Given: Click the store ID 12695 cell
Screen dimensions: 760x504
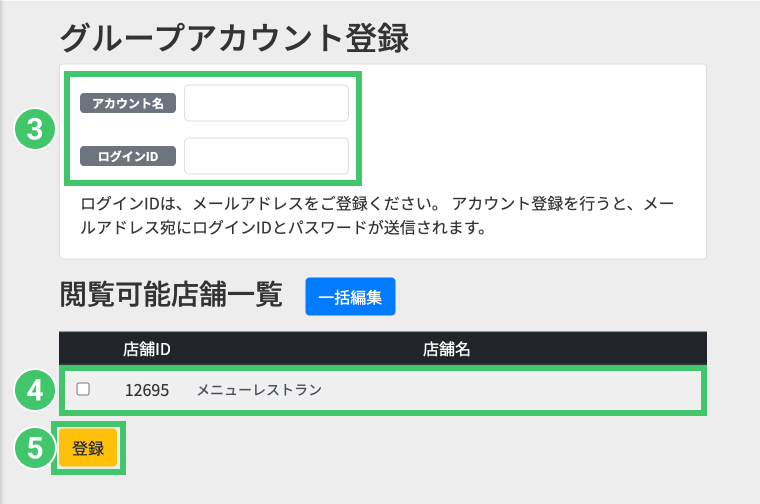Looking at the screenshot, I should [x=146, y=389].
